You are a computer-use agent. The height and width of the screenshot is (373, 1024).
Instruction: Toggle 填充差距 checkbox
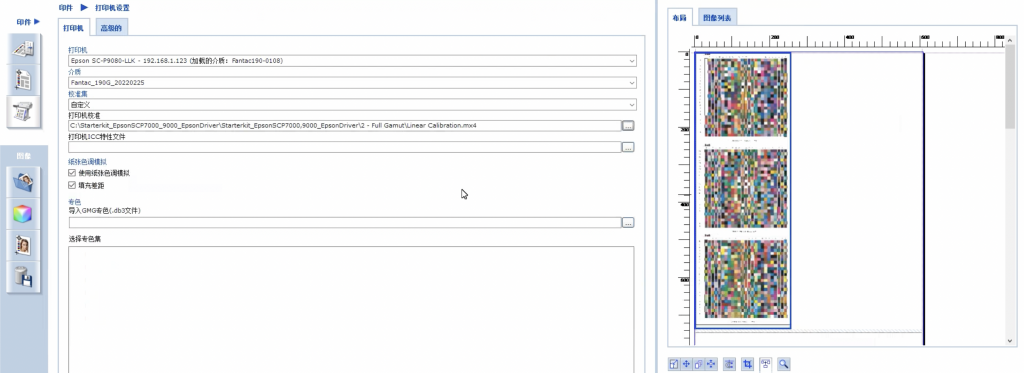pyautogui.click(x=72, y=186)
